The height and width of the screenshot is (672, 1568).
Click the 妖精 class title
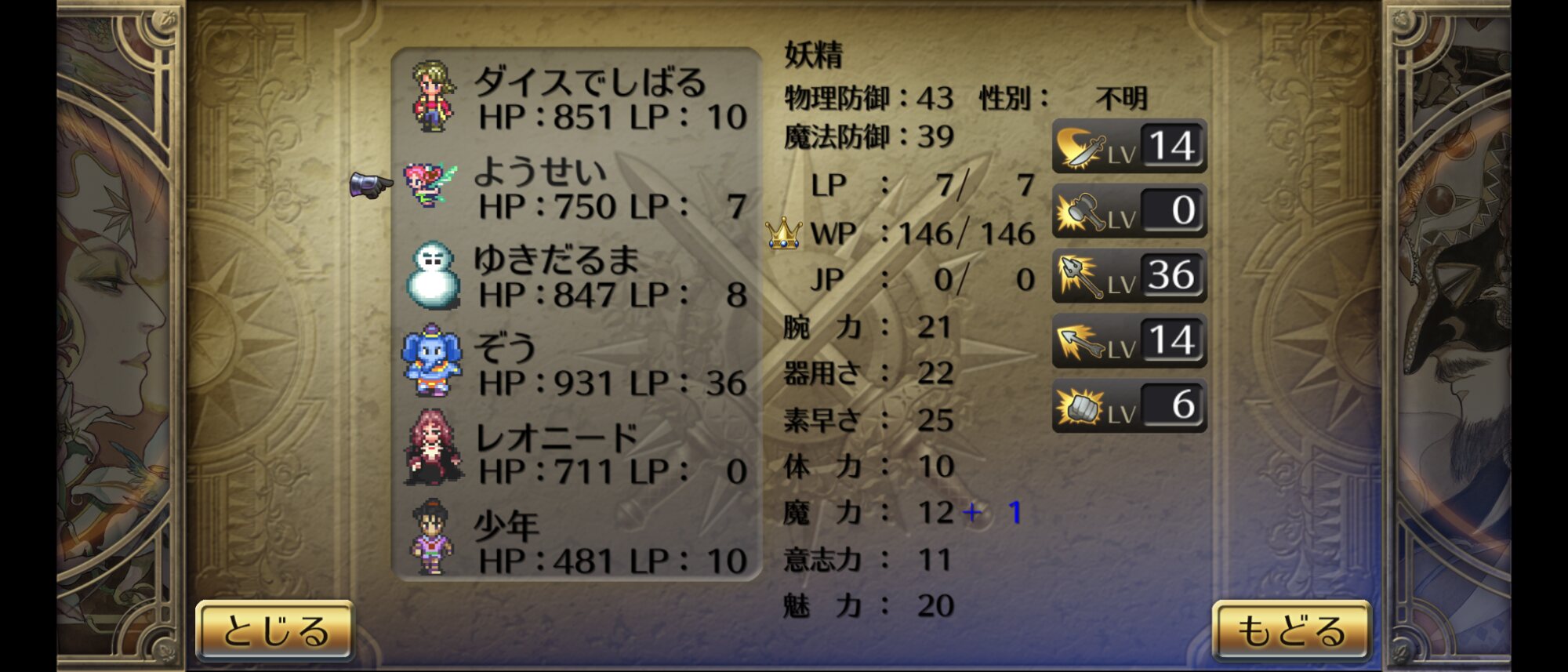pos(814,55)
